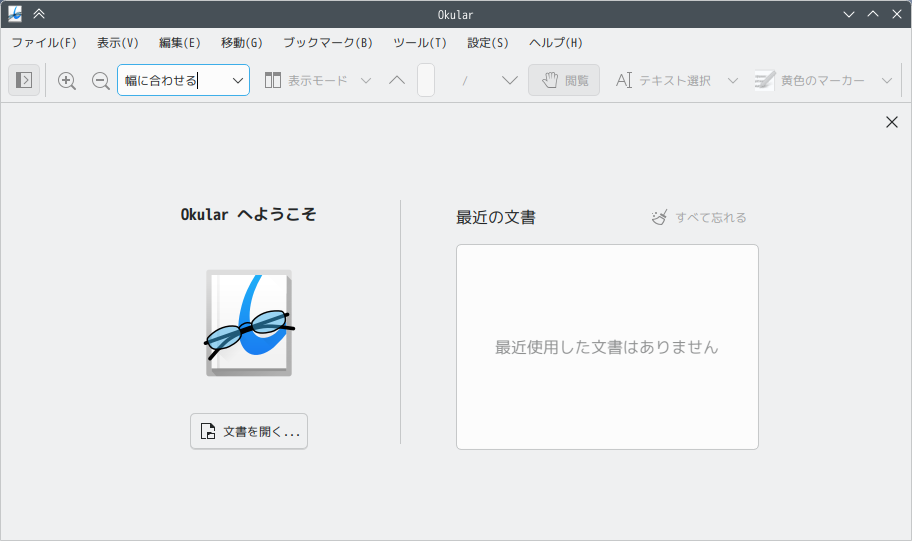Open the 移動(G) menu
Viewport: 912px width, 541px height.
tap(241, 43)
